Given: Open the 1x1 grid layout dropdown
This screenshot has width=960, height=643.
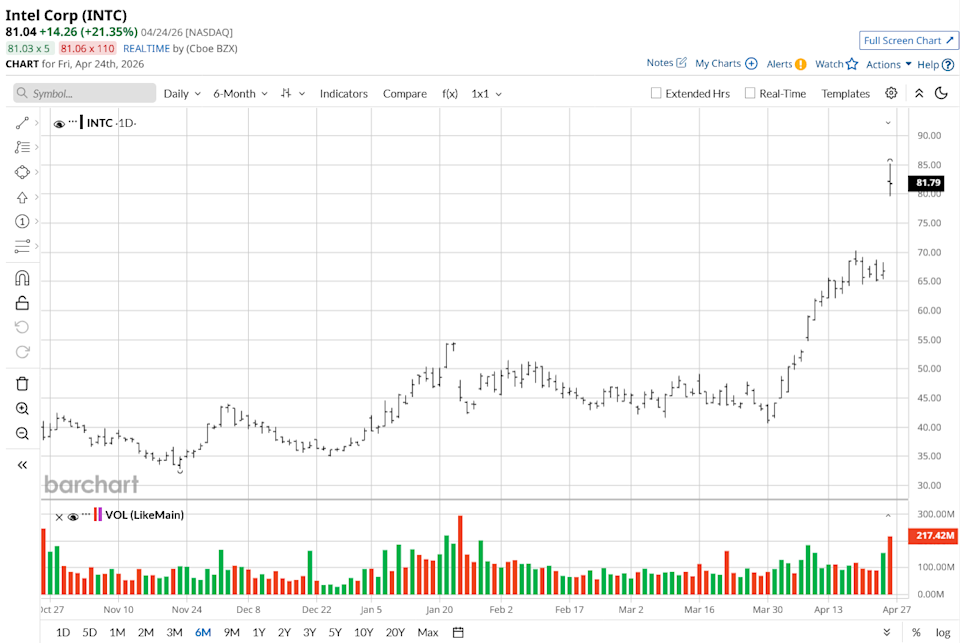Looking at the screenshot, I should 486,93.
